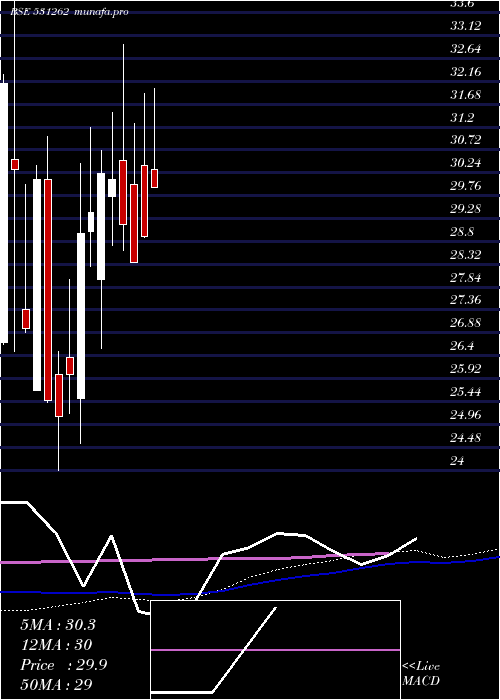Select the 27.36 price axis label
The width and height of the screenshot is (500, 700).
click(x=466, y=300)
